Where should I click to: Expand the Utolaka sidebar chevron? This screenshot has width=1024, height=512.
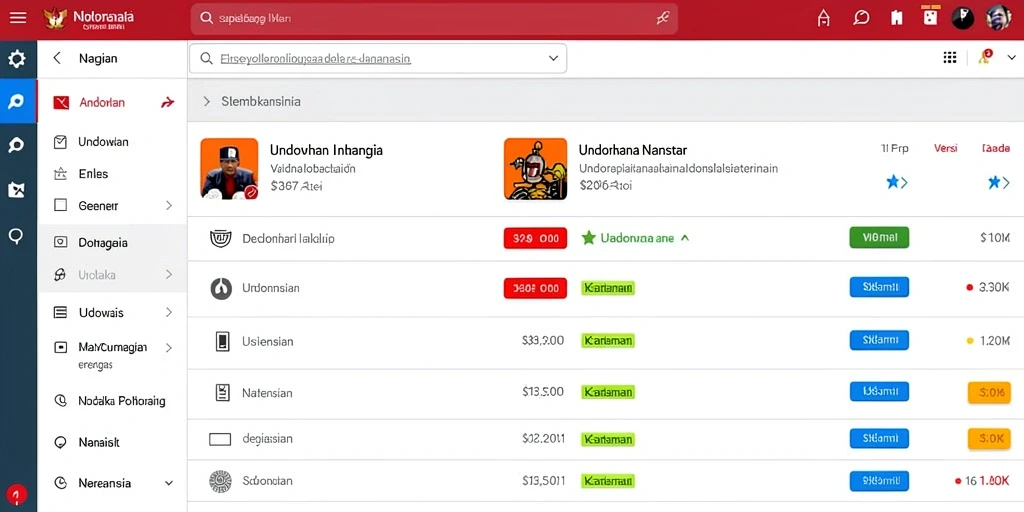pos(169,274)
